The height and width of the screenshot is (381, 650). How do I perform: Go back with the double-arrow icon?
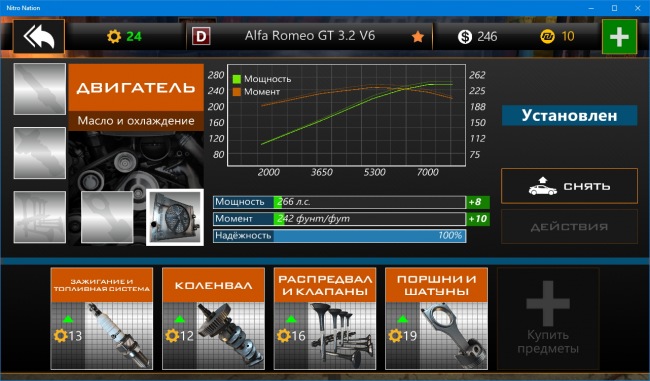pyautogui.click(x=39, y=36)
